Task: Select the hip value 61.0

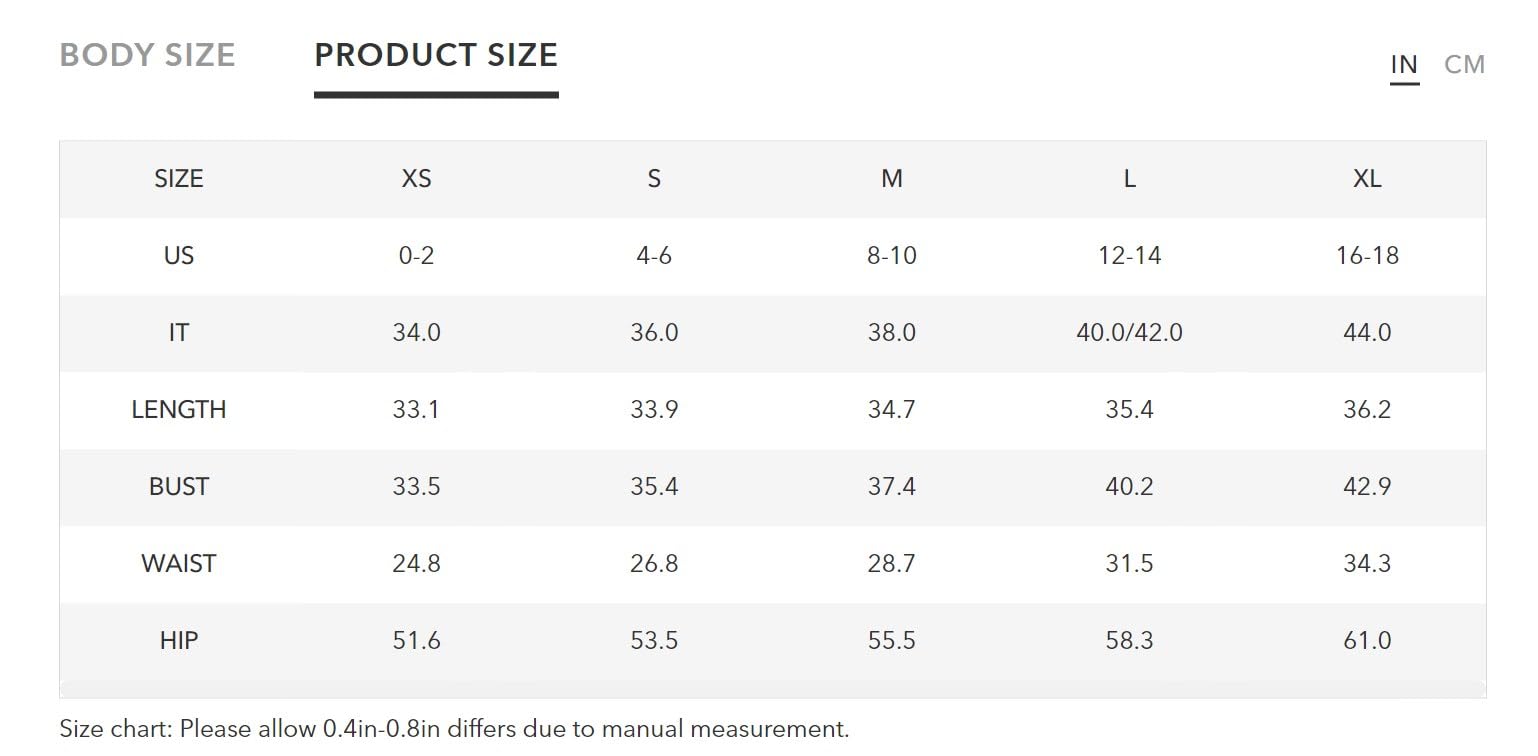Action: click(1367, 640)
